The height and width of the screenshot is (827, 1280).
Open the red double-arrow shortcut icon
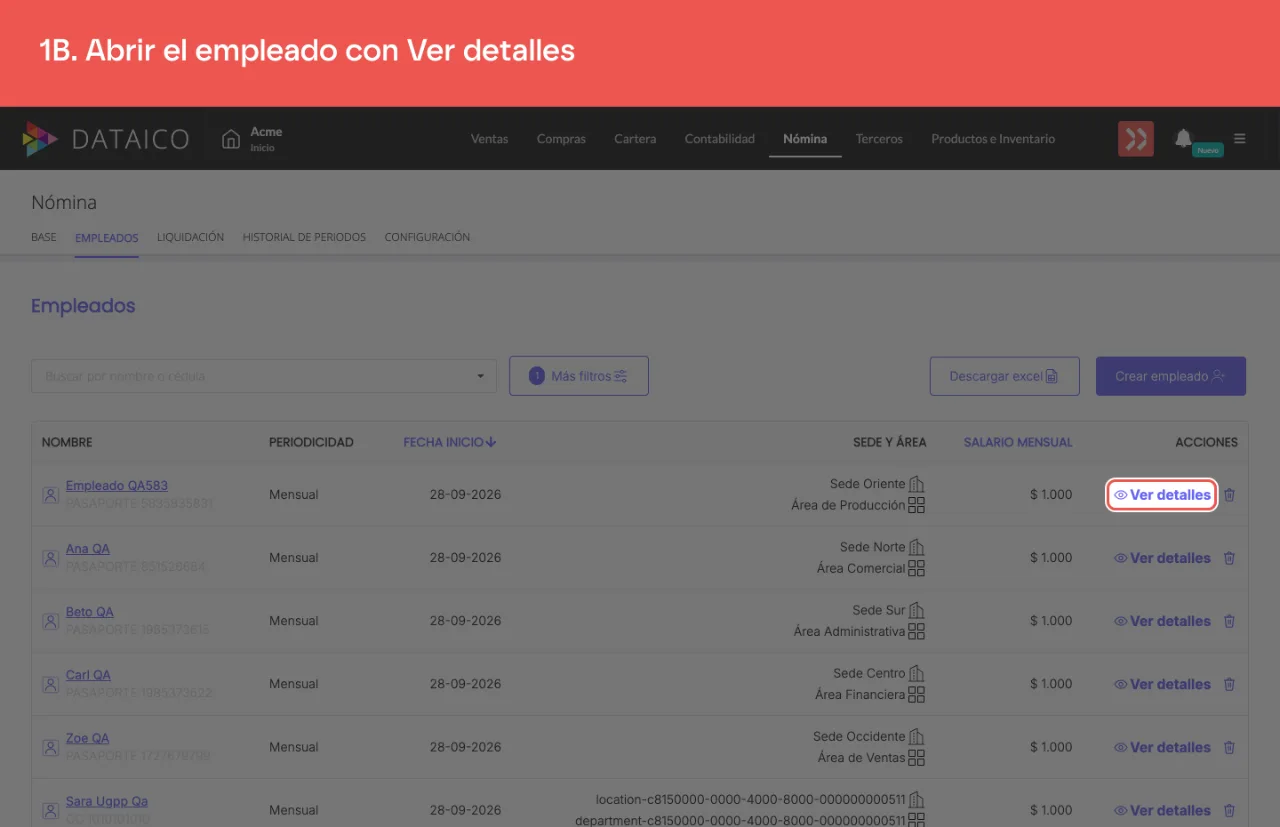pos(1136,139)
